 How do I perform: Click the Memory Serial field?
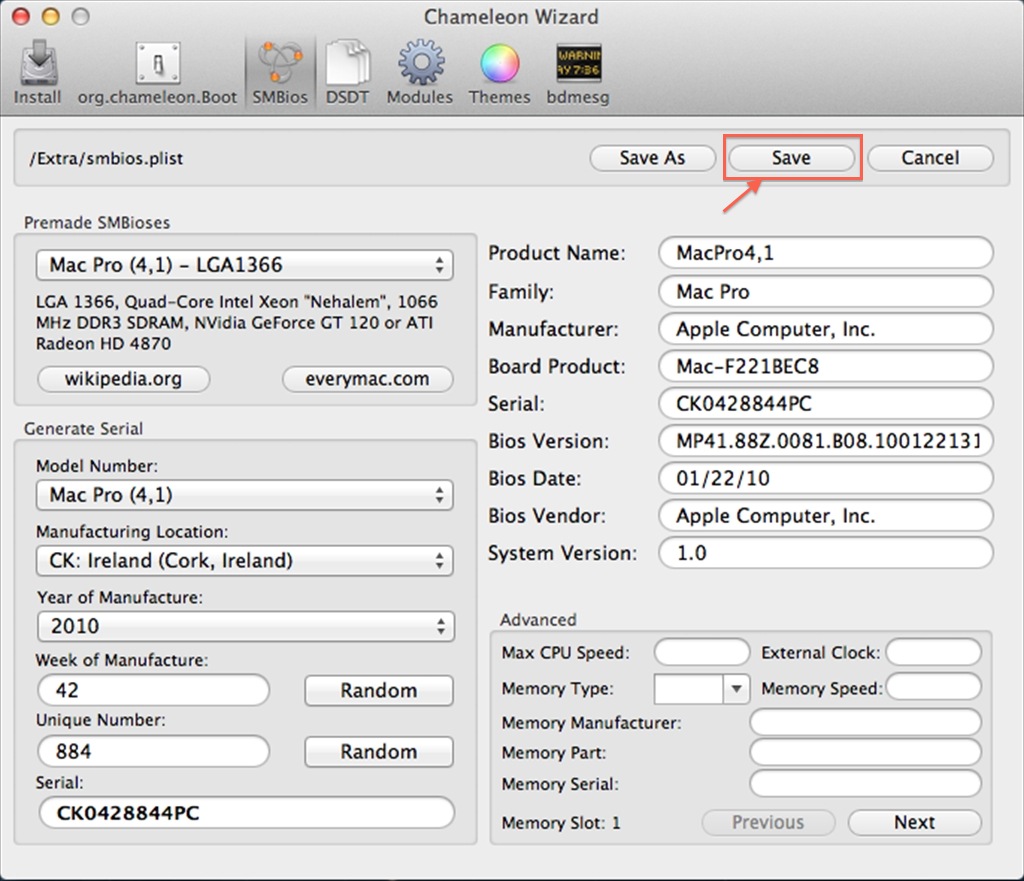pyautogui.click(x=865, y=784)
